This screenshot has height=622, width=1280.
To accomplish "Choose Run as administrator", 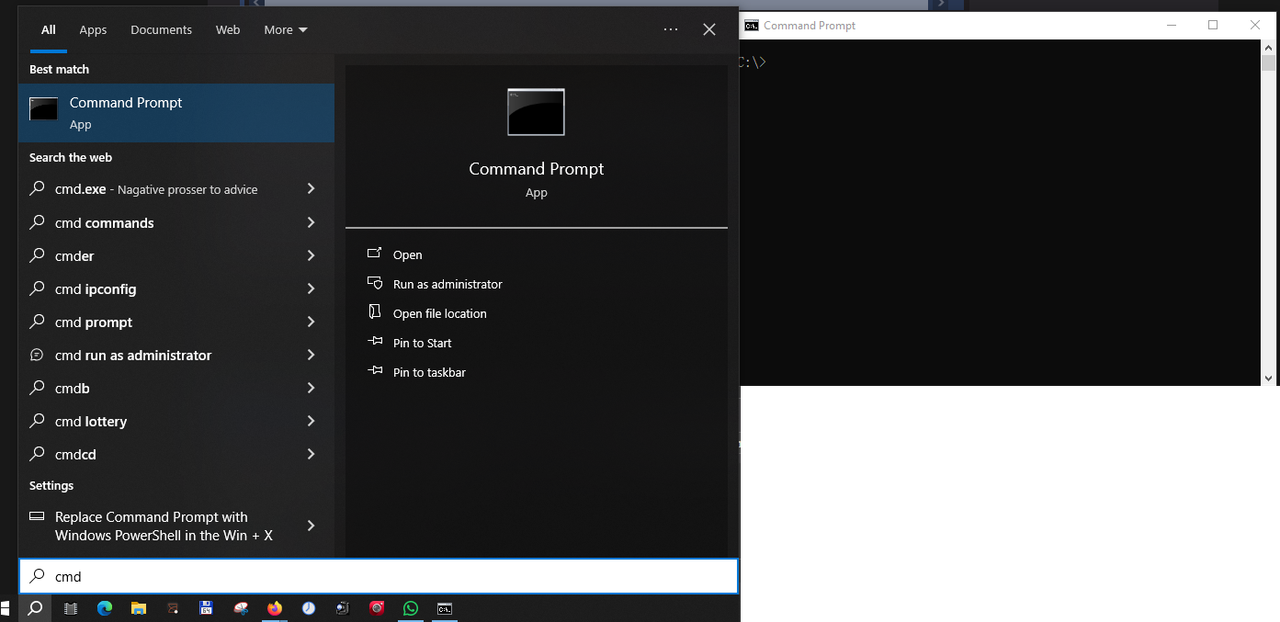I will pos(447,284).
